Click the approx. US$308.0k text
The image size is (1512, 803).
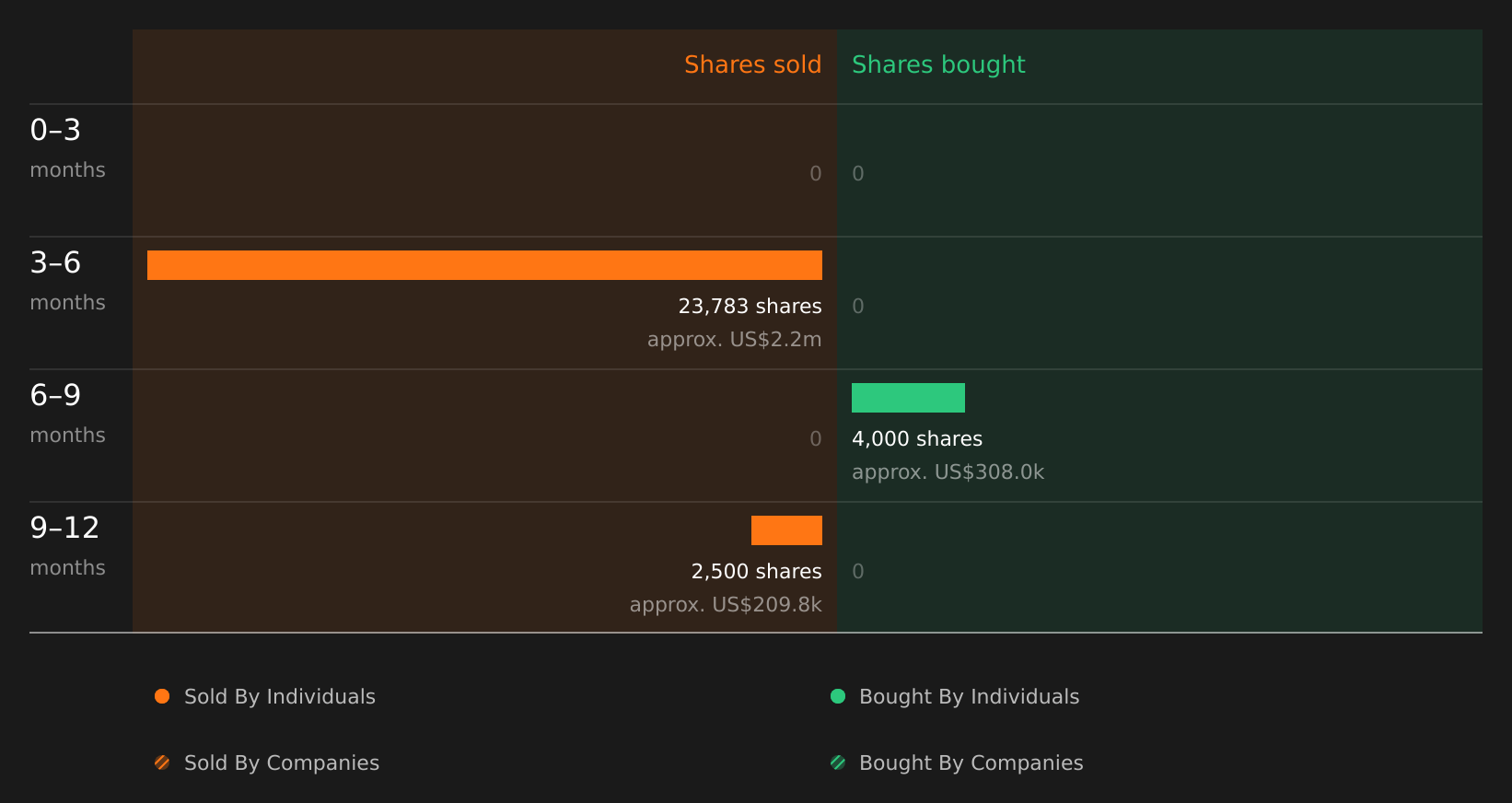(948, 472)
